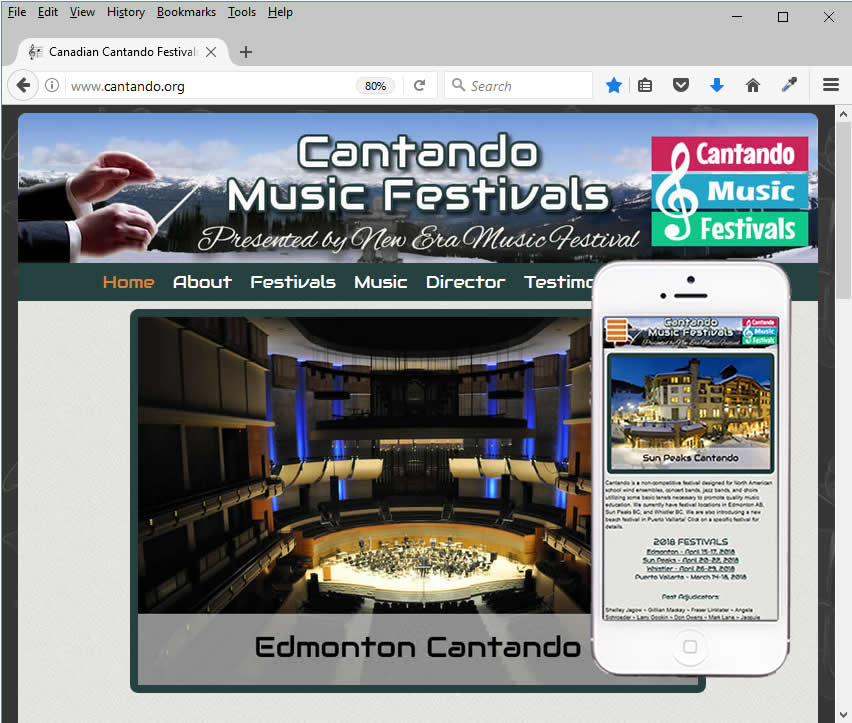The width and height of the screenshot is (852, 723).
Task: Select the Canadian Cantando Festival tab
Action: 120,52
